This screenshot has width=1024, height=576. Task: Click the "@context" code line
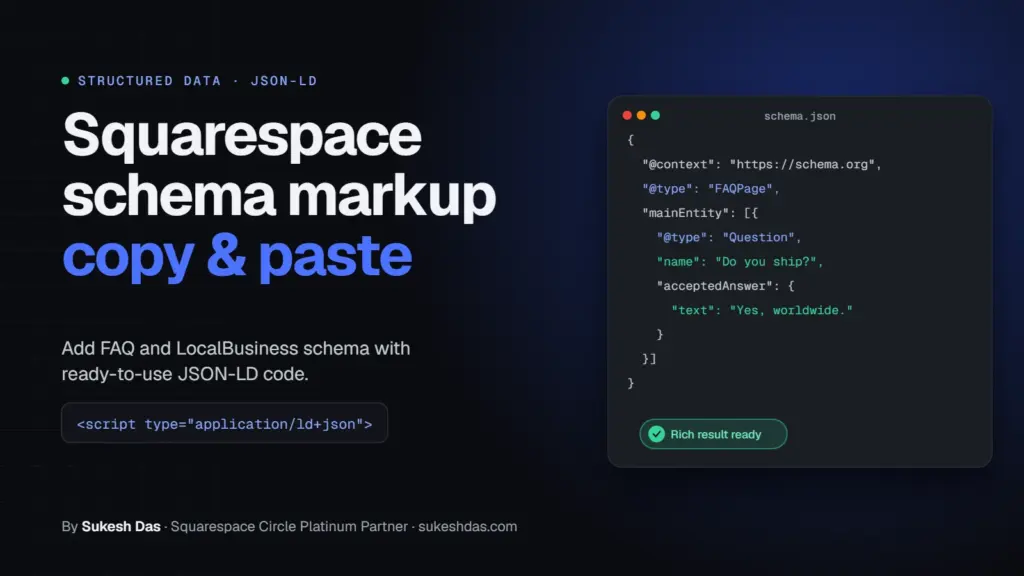point(761,165)
